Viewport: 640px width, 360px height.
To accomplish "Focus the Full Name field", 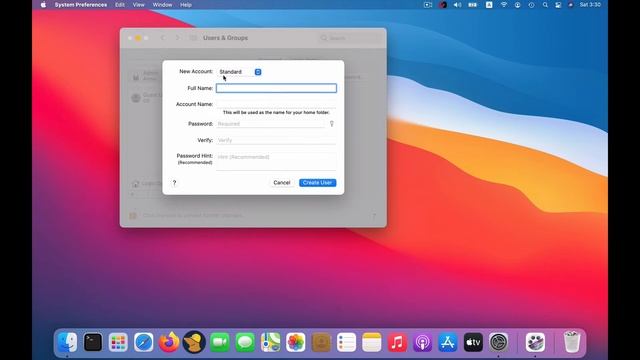I will [276, 88].
